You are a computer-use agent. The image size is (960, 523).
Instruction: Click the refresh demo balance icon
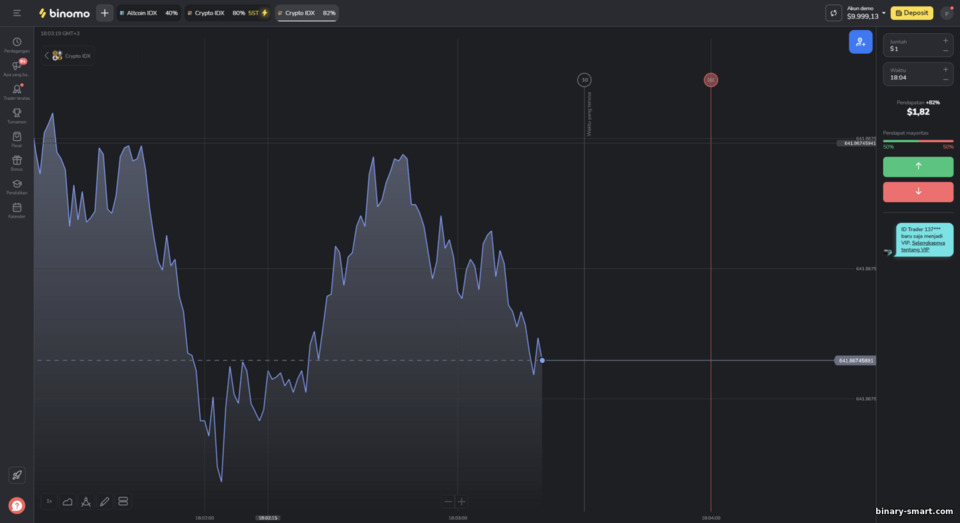pos(833,13)
